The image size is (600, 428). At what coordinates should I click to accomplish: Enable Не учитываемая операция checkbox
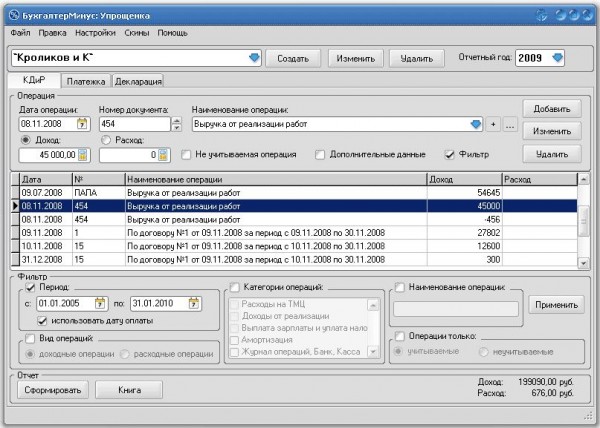pos(187,155)
